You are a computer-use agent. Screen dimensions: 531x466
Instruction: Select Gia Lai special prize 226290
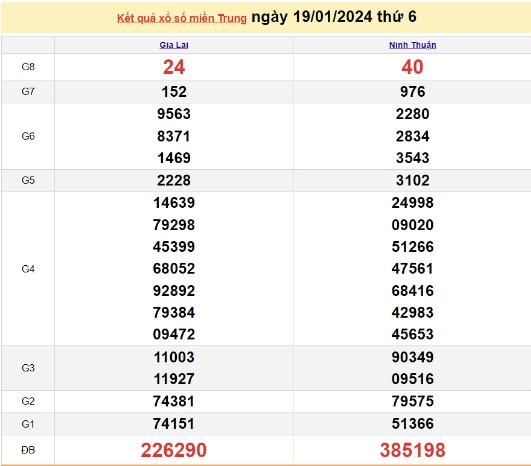[x=174, y=450]
